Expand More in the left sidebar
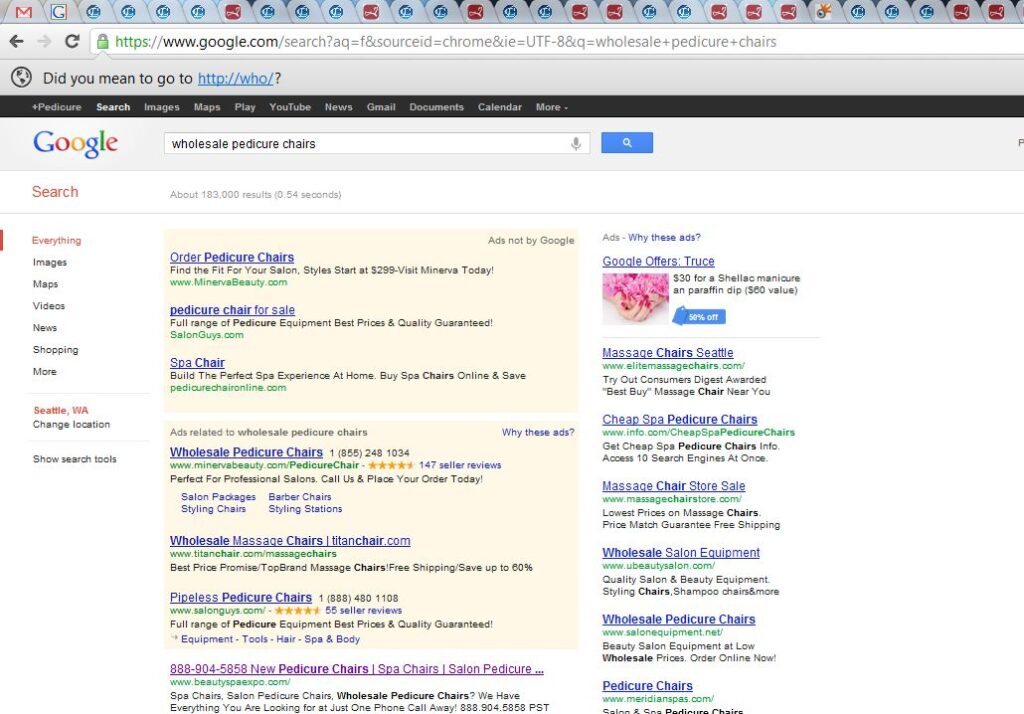The image size is (1024, 714). point(44,372)
